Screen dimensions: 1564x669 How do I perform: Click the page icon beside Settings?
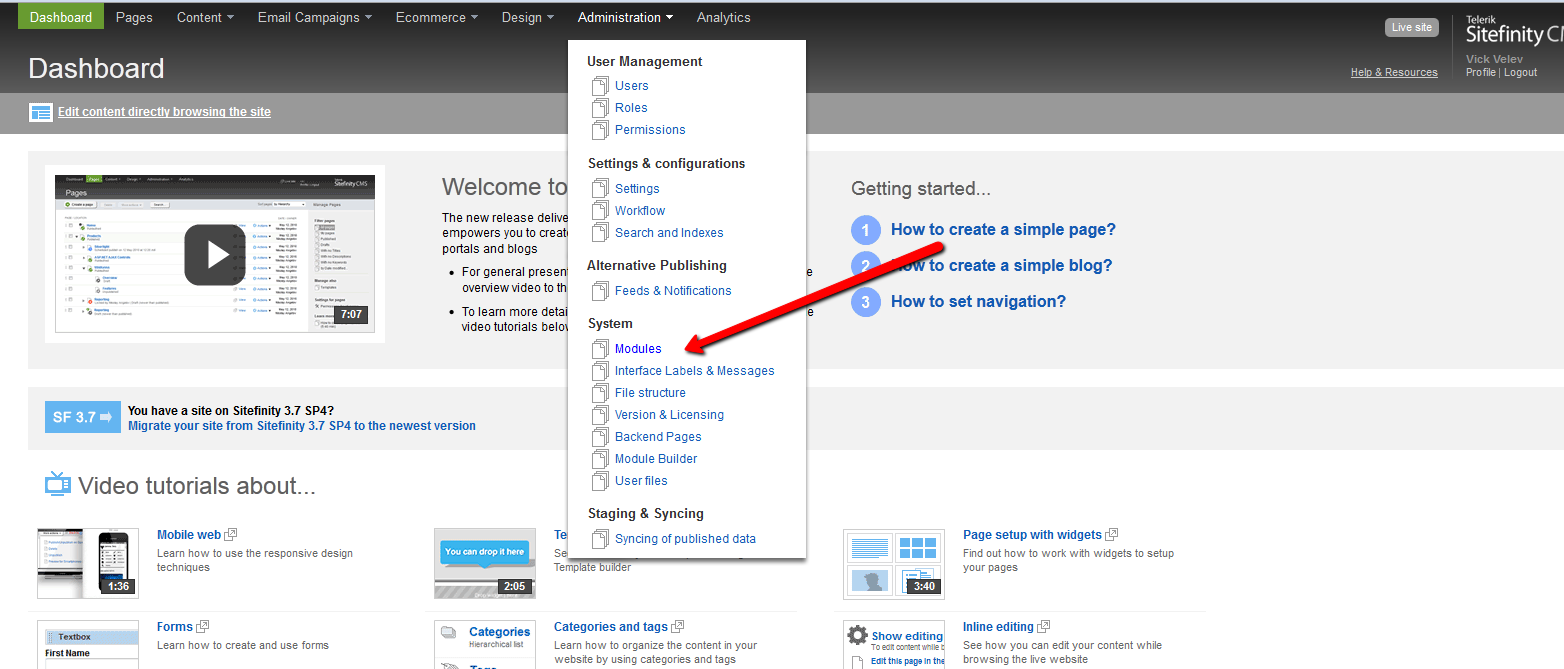point(600,189)
